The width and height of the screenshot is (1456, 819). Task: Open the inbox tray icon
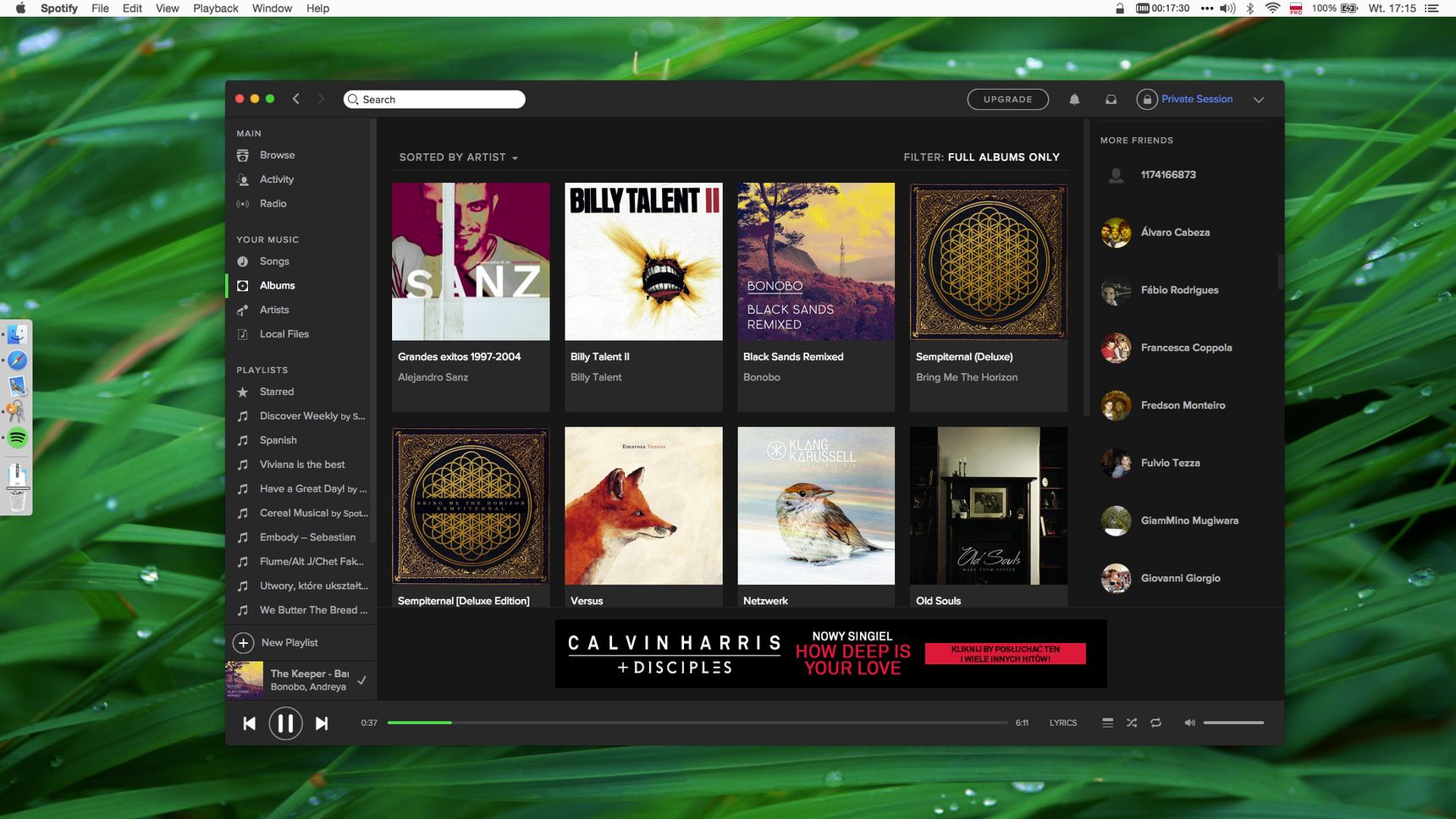coord(1111,99)
